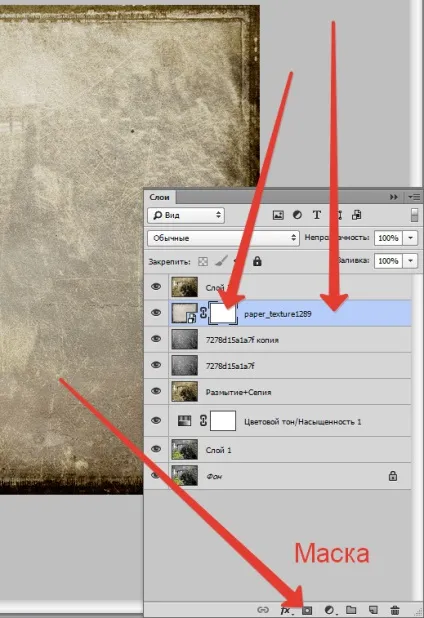
Task: Select the Слой 1 layer name
Action: coord(218,450)
